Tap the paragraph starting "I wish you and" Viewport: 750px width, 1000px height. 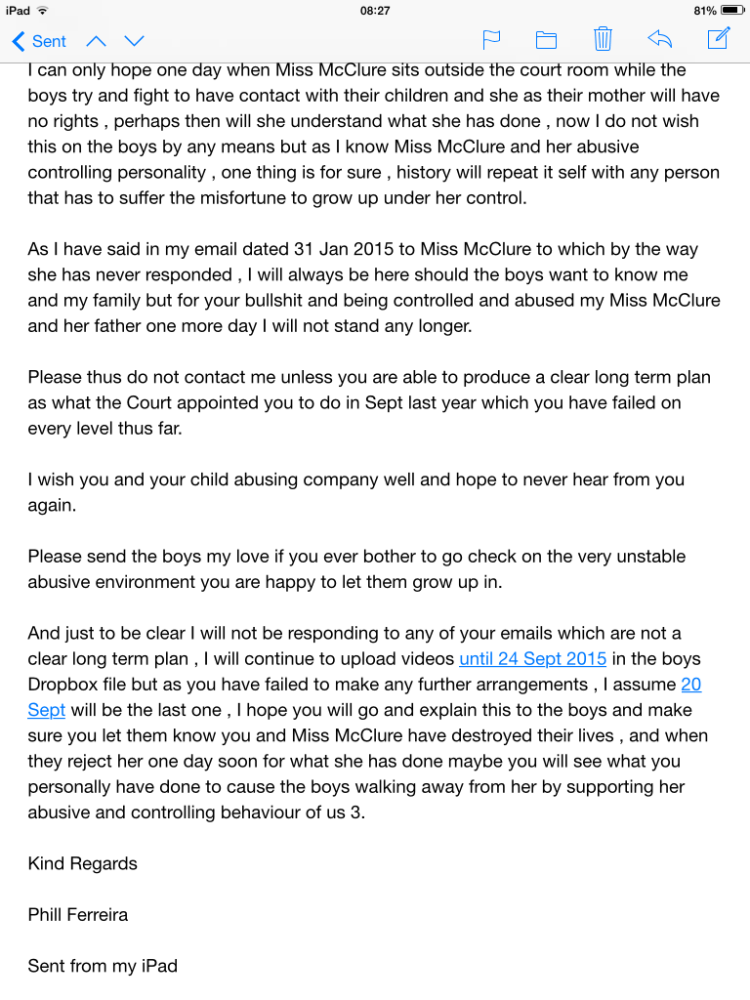point(356,492)
